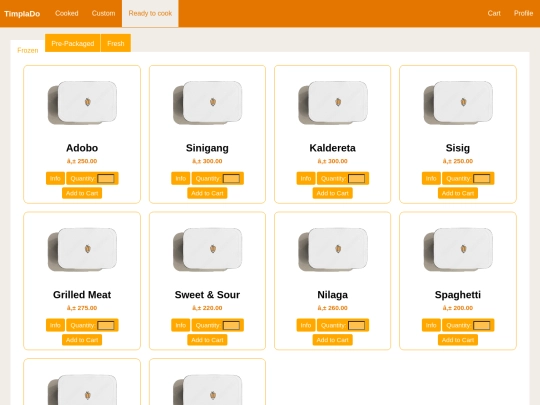Show Info for Kaldereta
This screenshot has width=540, height=405.
click(306, 178)
